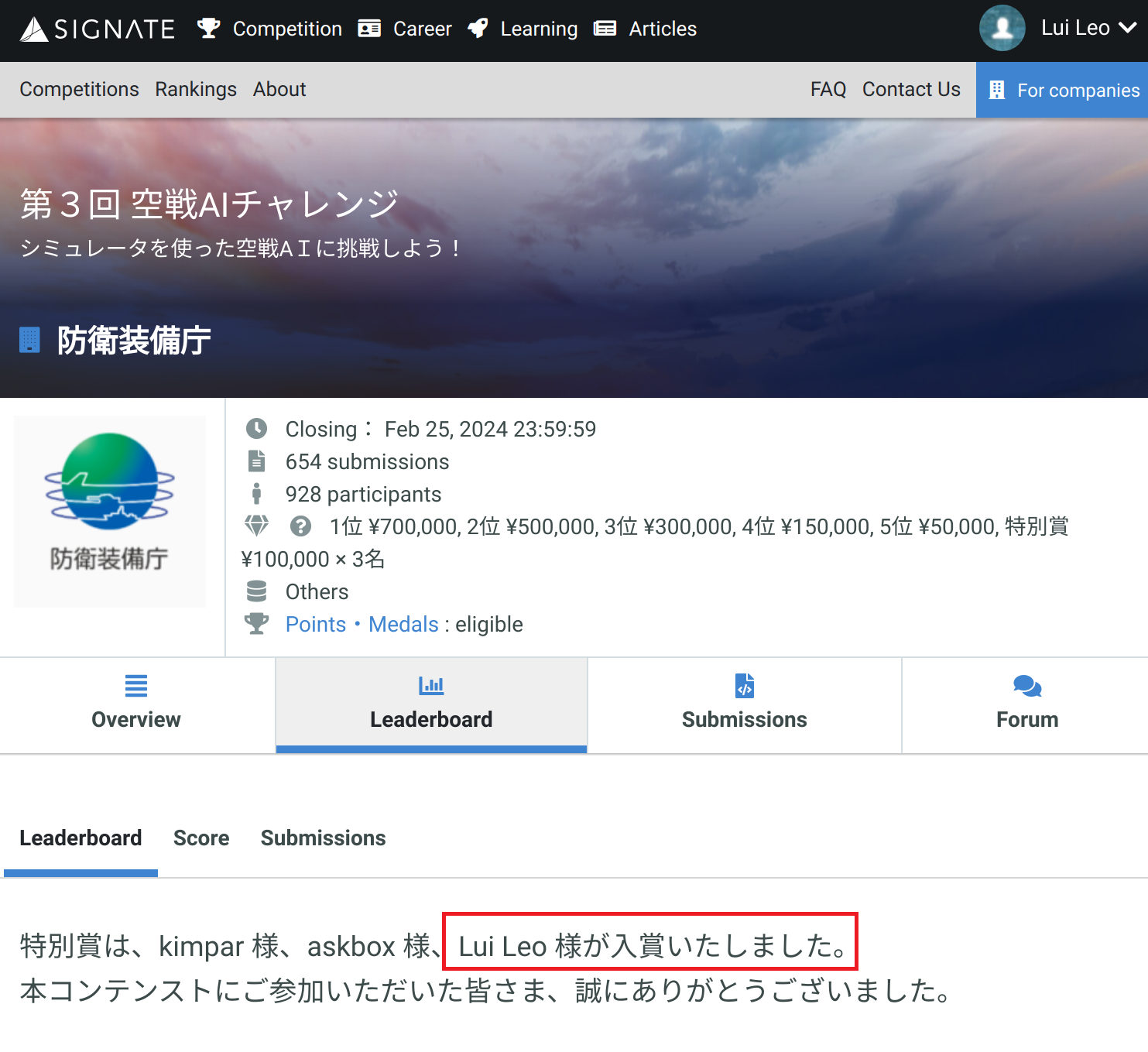Switch to the main Submissions tab
Screen dimensions: 1148x1052
coord(745,705)
